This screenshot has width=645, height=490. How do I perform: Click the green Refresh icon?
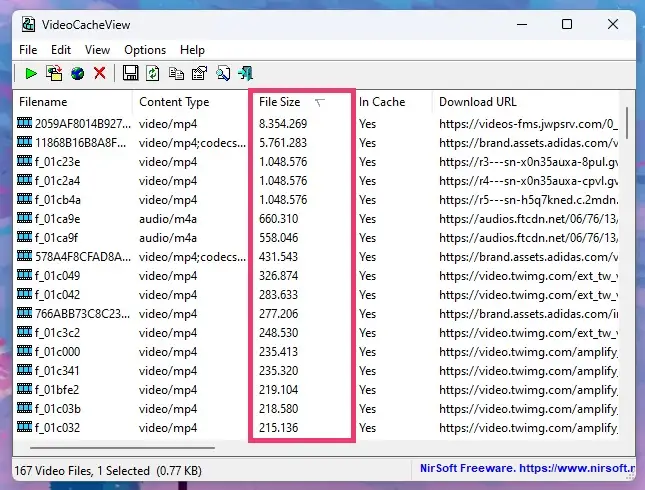pyautogui.click(x=153, y=74)
